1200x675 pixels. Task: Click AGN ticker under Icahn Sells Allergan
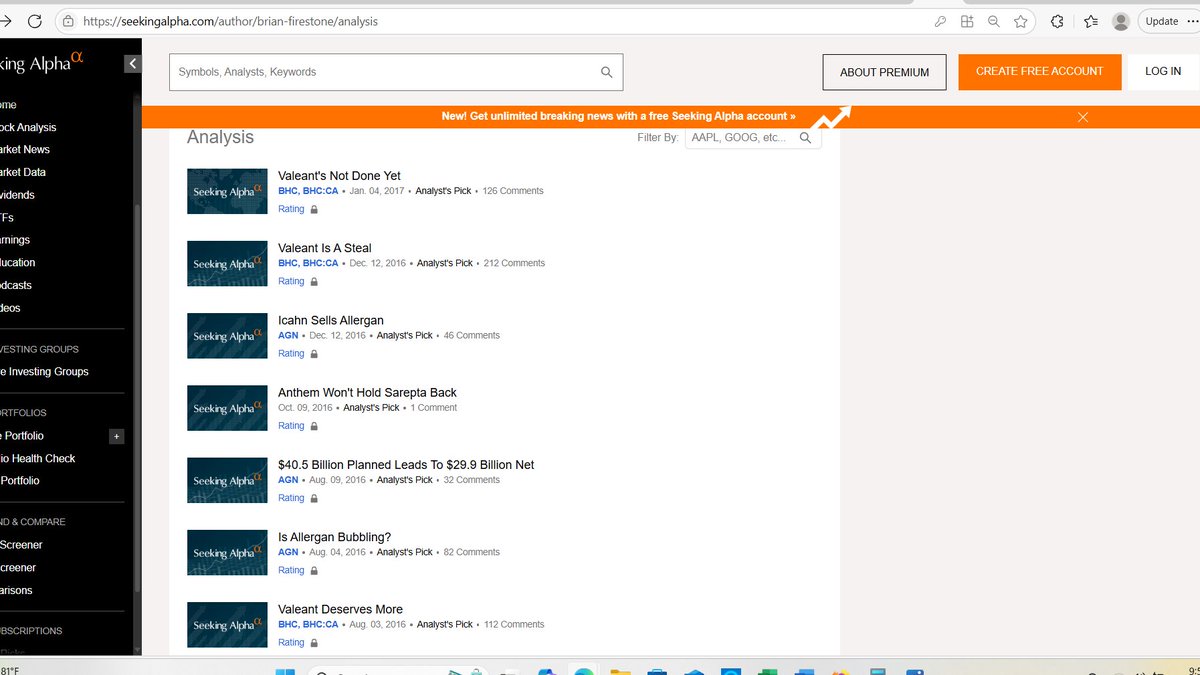coord(288,336)
